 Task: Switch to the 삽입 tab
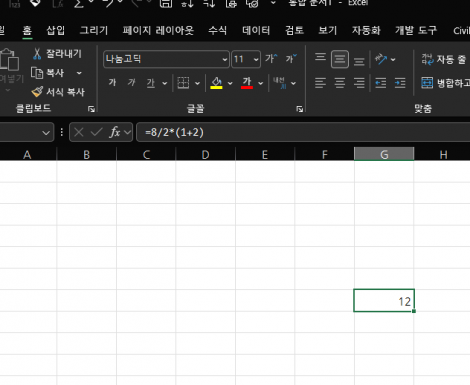coord(55,30)
